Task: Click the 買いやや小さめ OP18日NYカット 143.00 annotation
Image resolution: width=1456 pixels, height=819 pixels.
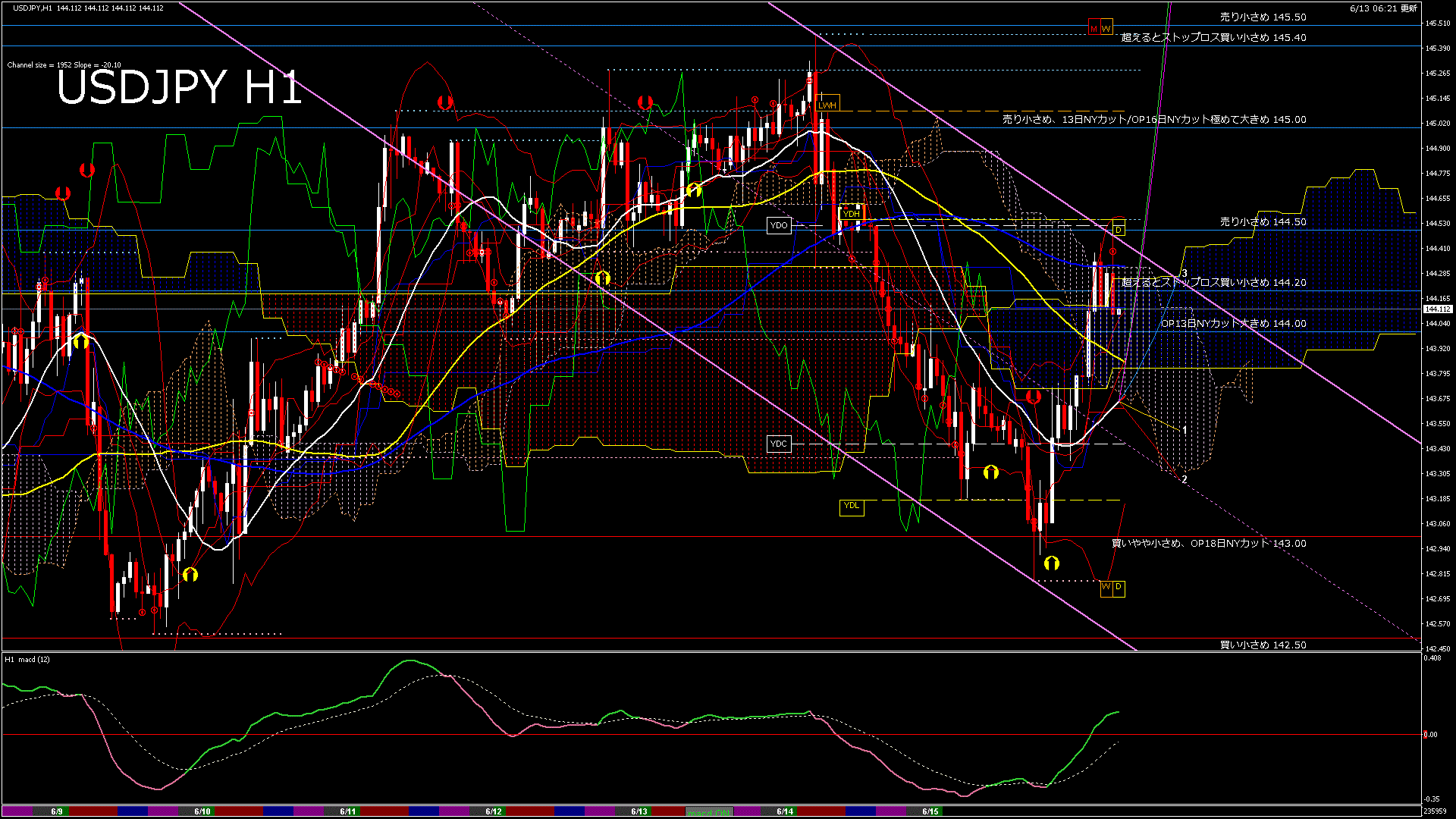Action: tap(1209, 543)
